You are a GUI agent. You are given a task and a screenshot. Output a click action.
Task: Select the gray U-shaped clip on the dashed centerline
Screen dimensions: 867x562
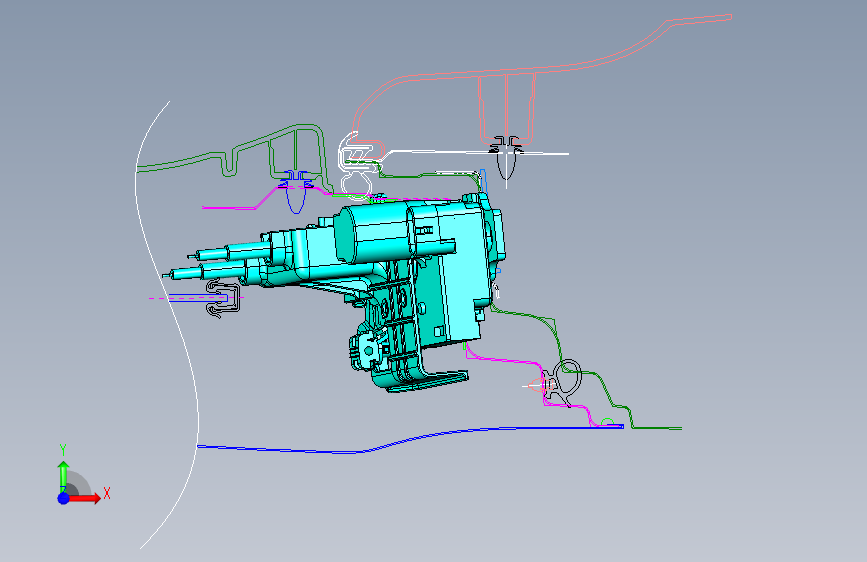[x=223, y=298]
